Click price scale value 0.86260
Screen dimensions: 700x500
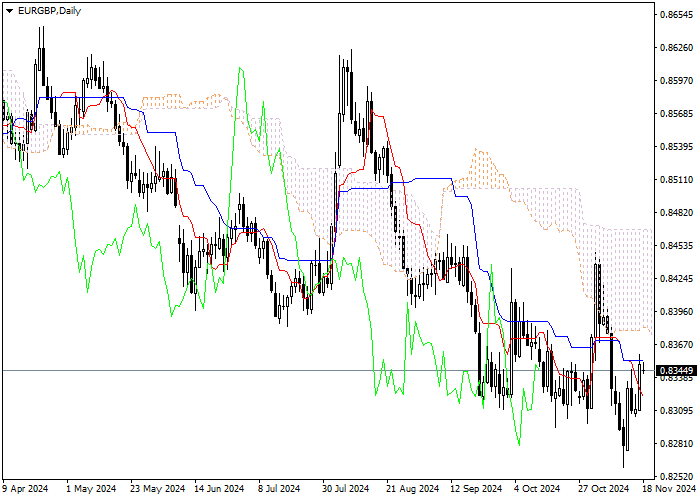[677, 48]
